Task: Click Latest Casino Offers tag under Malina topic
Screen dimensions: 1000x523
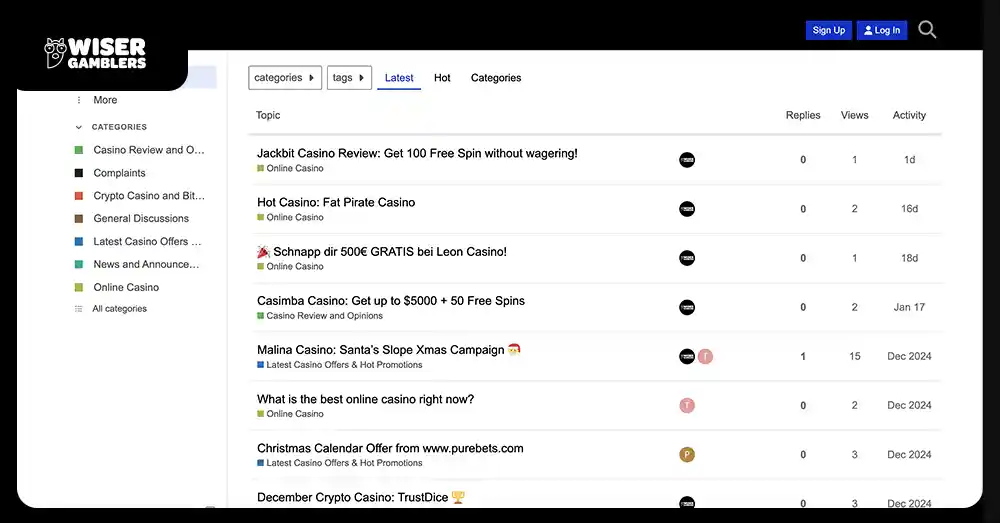Action: (x=340, y=365)
